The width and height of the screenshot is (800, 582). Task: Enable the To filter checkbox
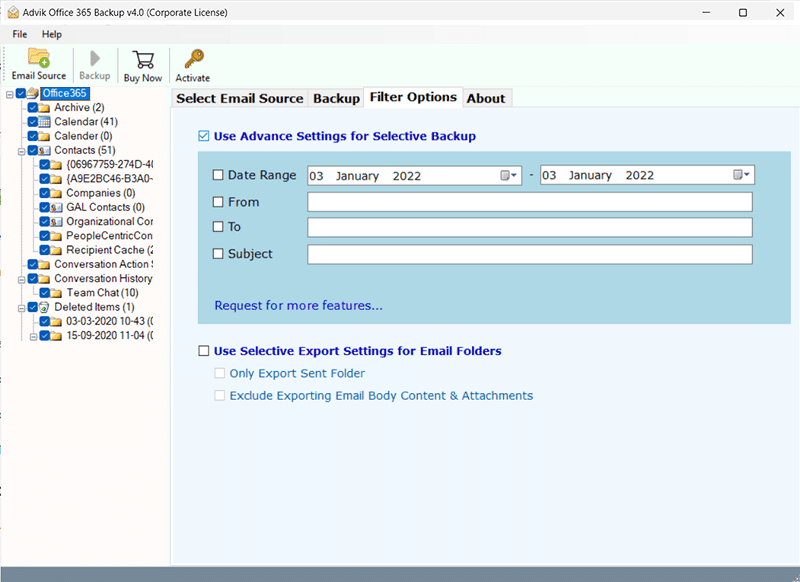point(218,226)
